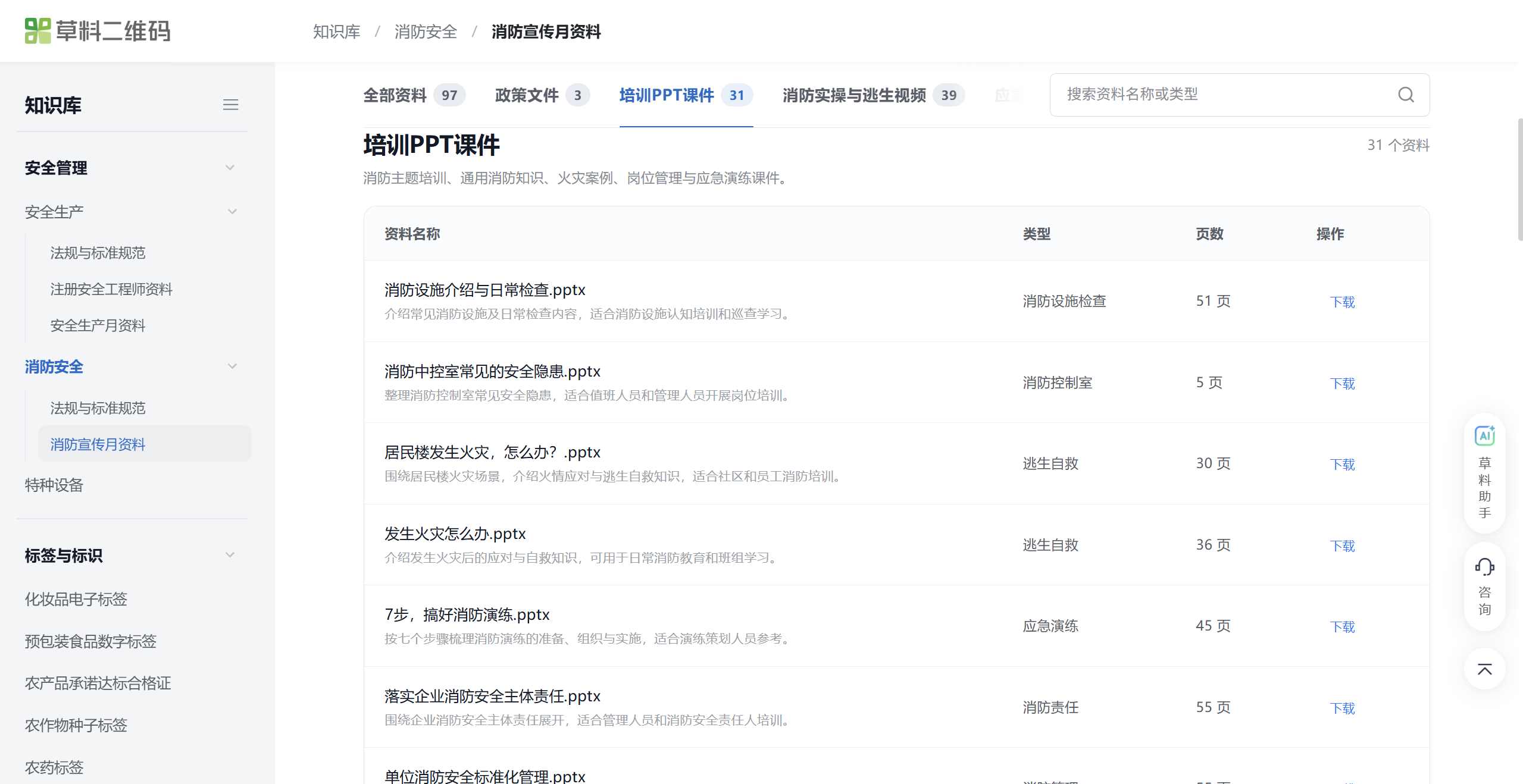Switch to the 全部资料 tab

[414, 95]
